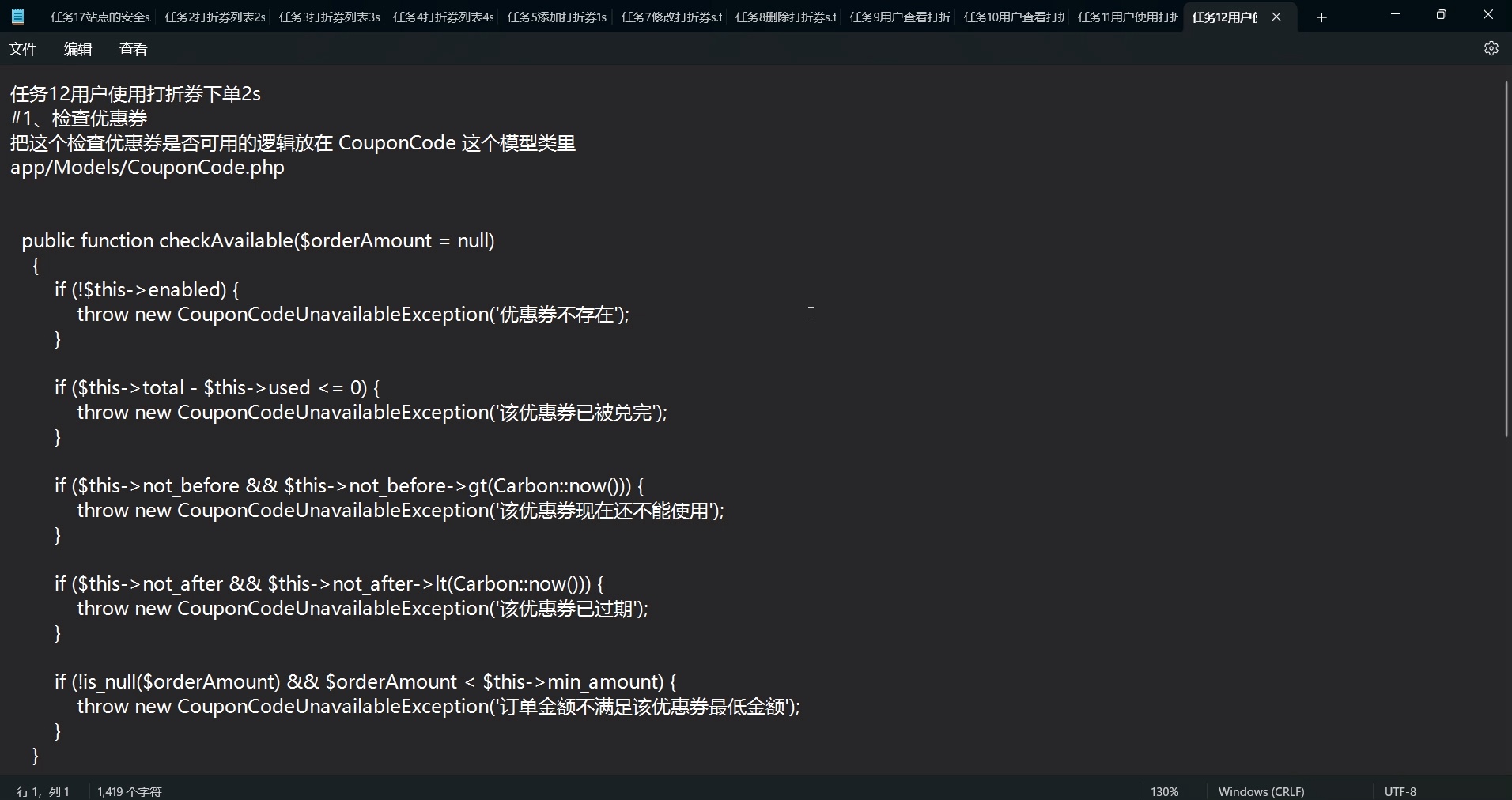Open a new tab with the plus icon
Image resolution: width=1512 pixels, height=800 pixels.
point(1321,17)
